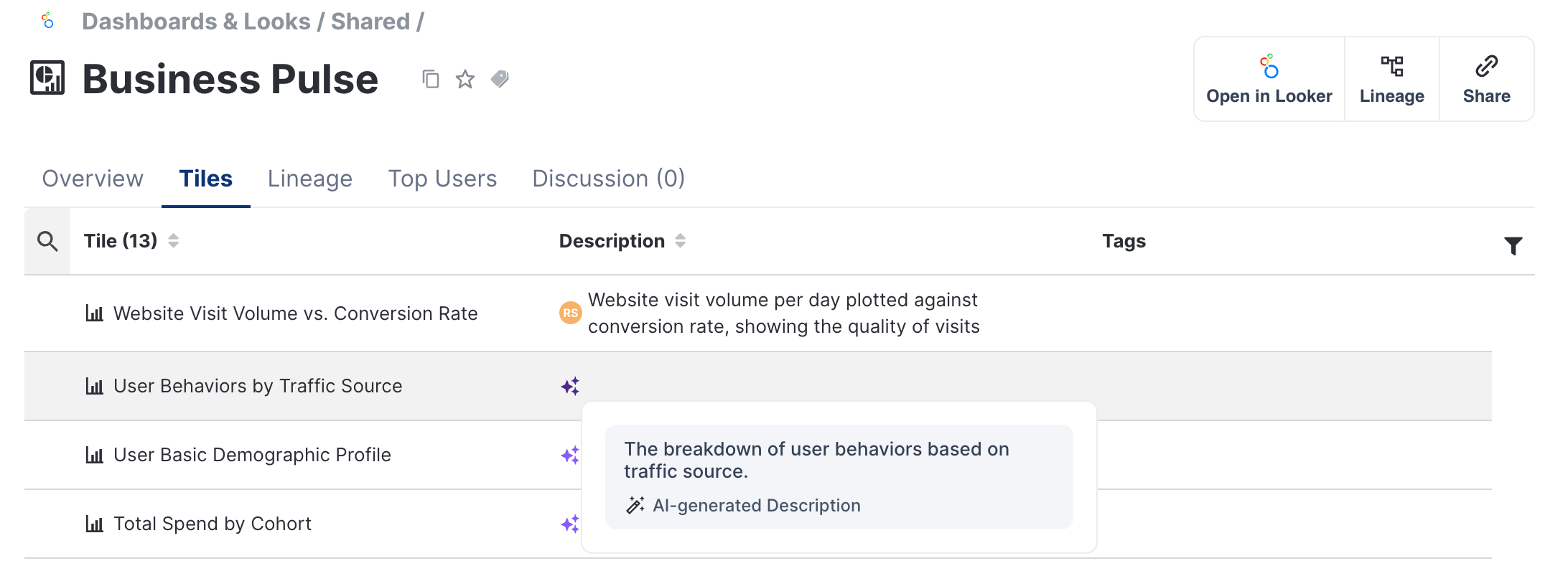
Task: Share the Business Pulse dashboard
Action: pos(1486,80)
